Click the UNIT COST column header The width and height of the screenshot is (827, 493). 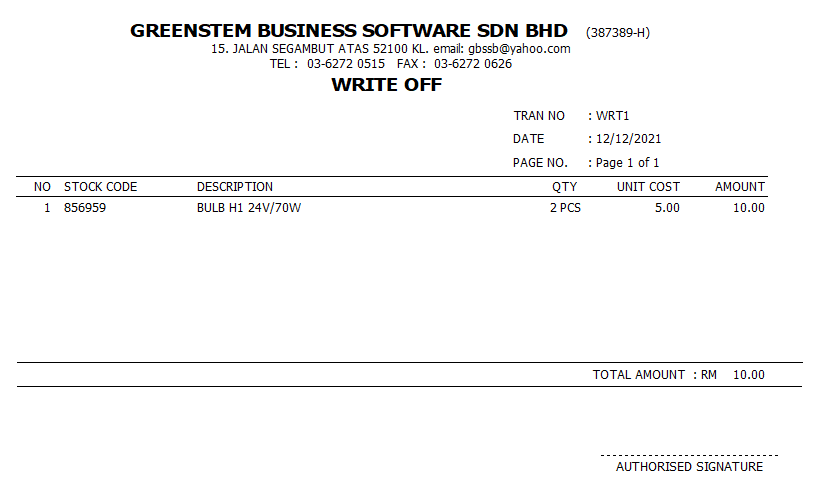coord(648,187)
